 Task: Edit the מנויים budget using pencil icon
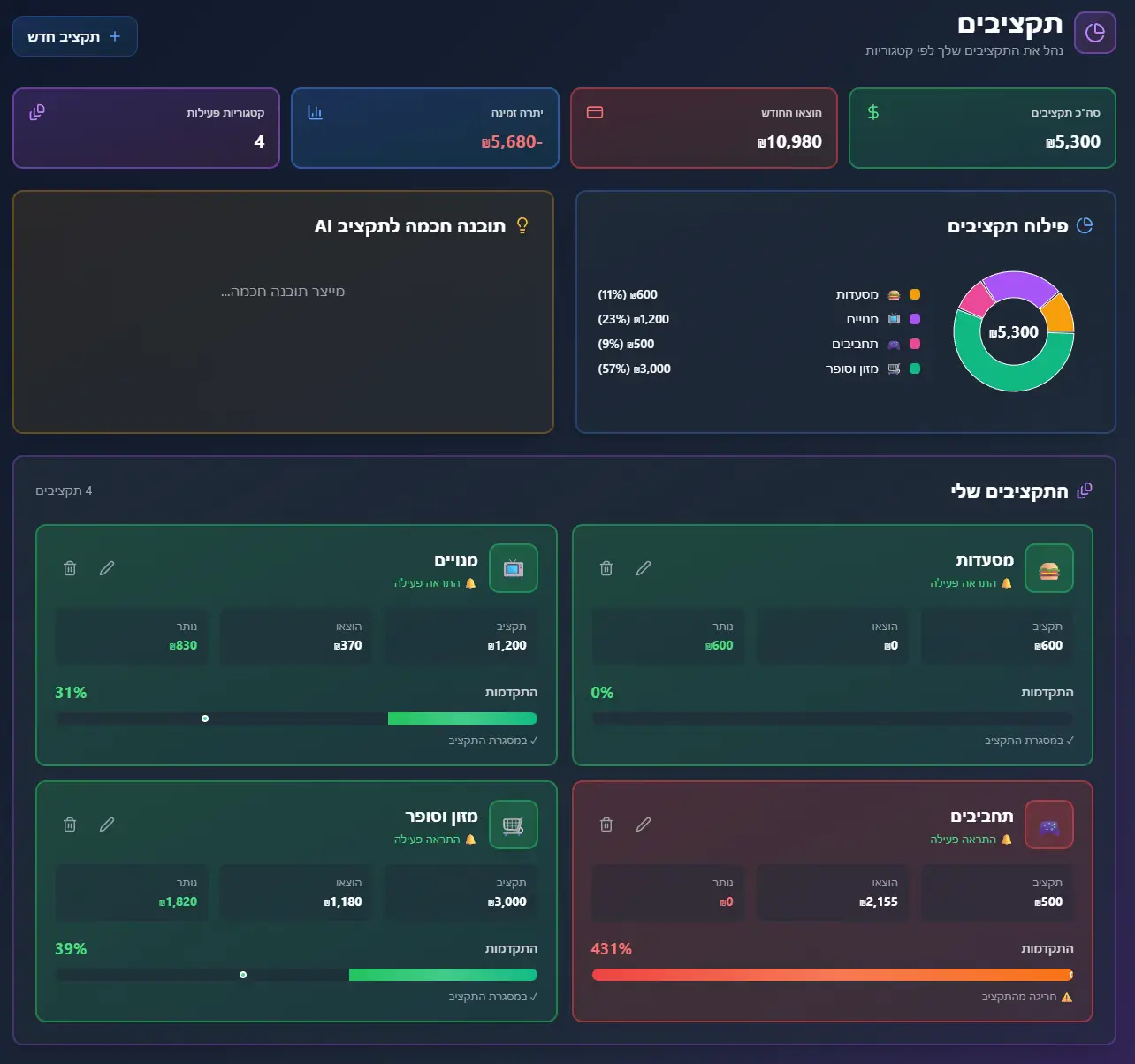107,568
